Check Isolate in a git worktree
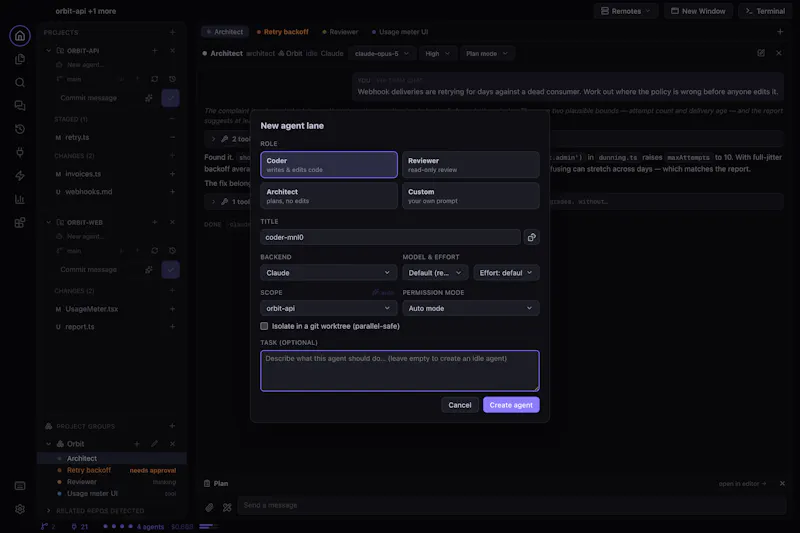This screenshot has width=800, height=533. pyautogui.click(x=264, y=326)
